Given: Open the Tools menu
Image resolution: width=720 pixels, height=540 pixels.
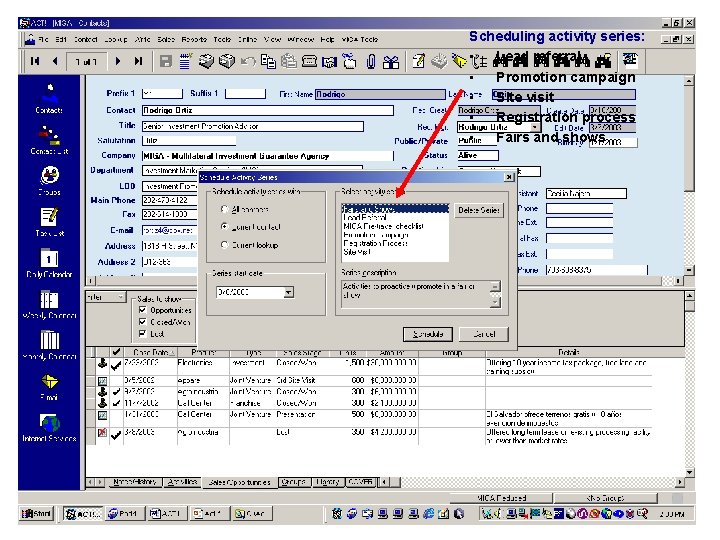Looking at the screenshot, I should tap(222, 39).
